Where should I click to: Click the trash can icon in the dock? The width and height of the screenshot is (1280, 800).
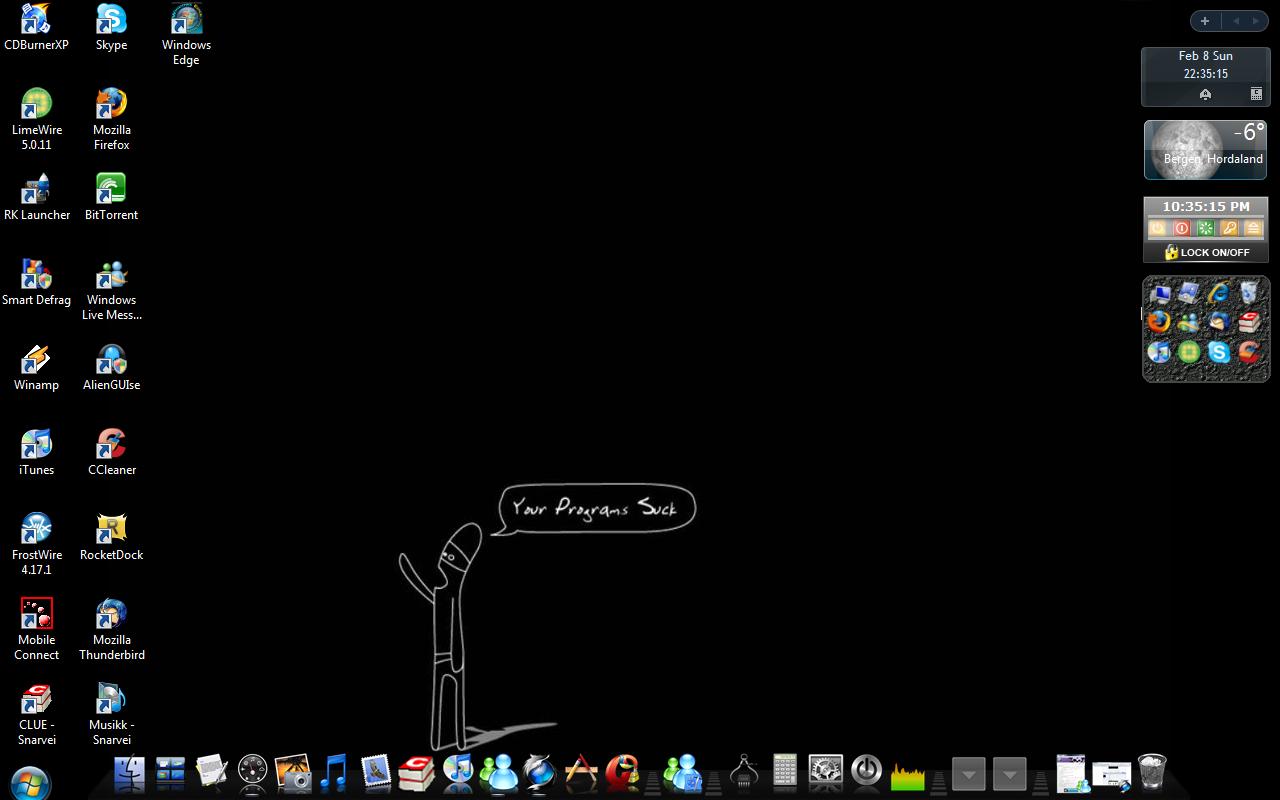click(1153, 772)
